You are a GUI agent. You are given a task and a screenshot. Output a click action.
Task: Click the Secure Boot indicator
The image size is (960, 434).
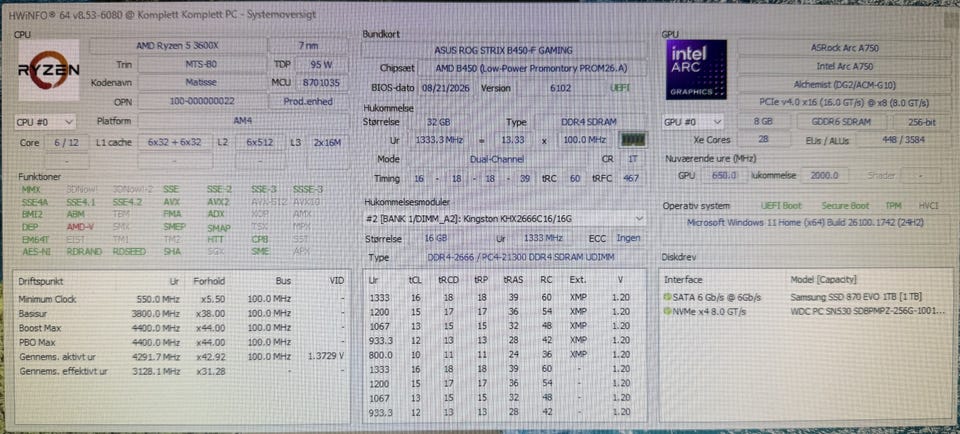(845, 206)
